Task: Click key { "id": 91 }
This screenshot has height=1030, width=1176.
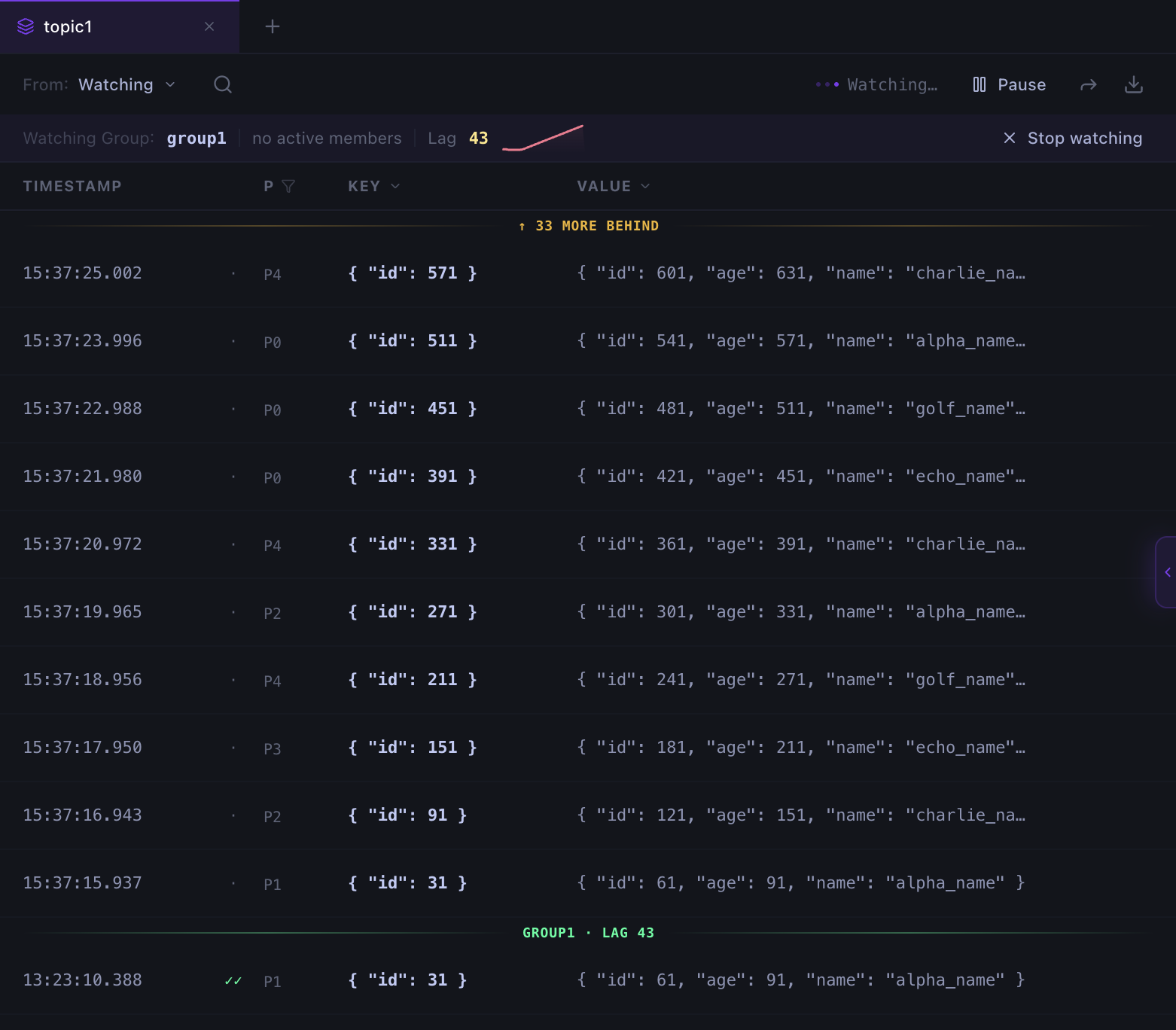Action: [407, 815]
